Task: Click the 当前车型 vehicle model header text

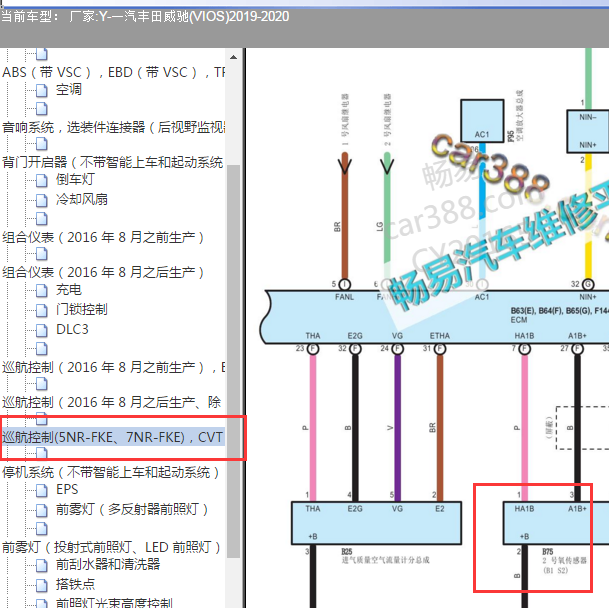Action: click(x=145, y=16)
